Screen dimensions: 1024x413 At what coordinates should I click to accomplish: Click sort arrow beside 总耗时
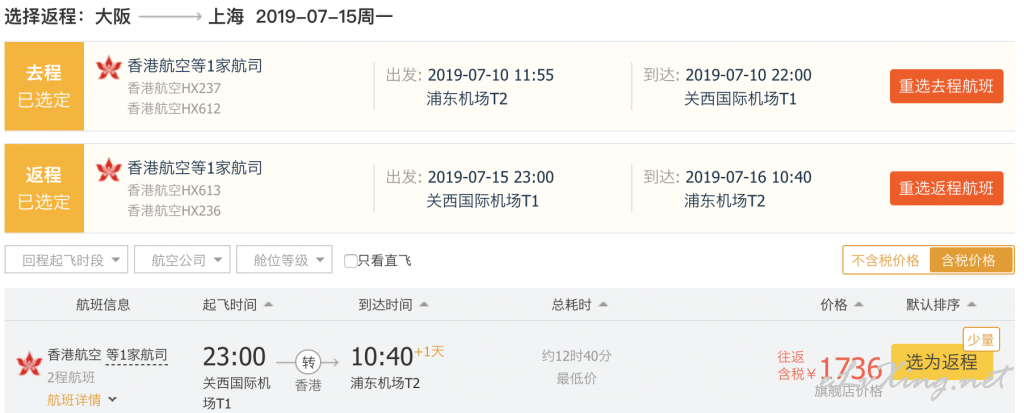click(x=603, y=305)
